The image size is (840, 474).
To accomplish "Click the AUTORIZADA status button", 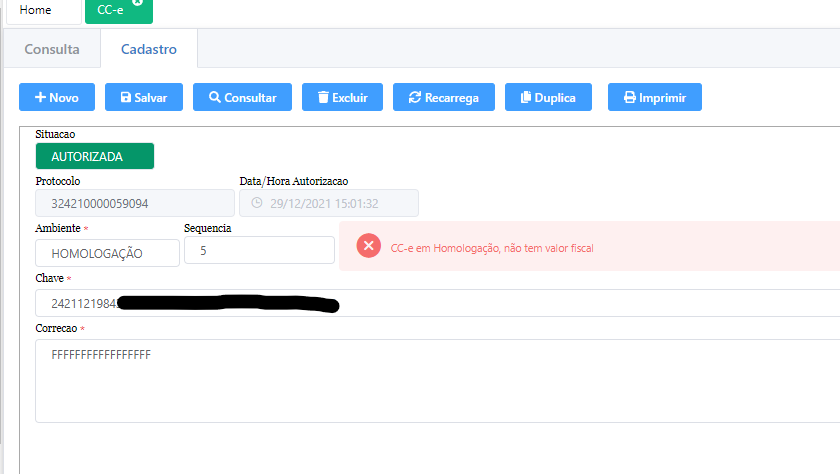I will (94, 156).
